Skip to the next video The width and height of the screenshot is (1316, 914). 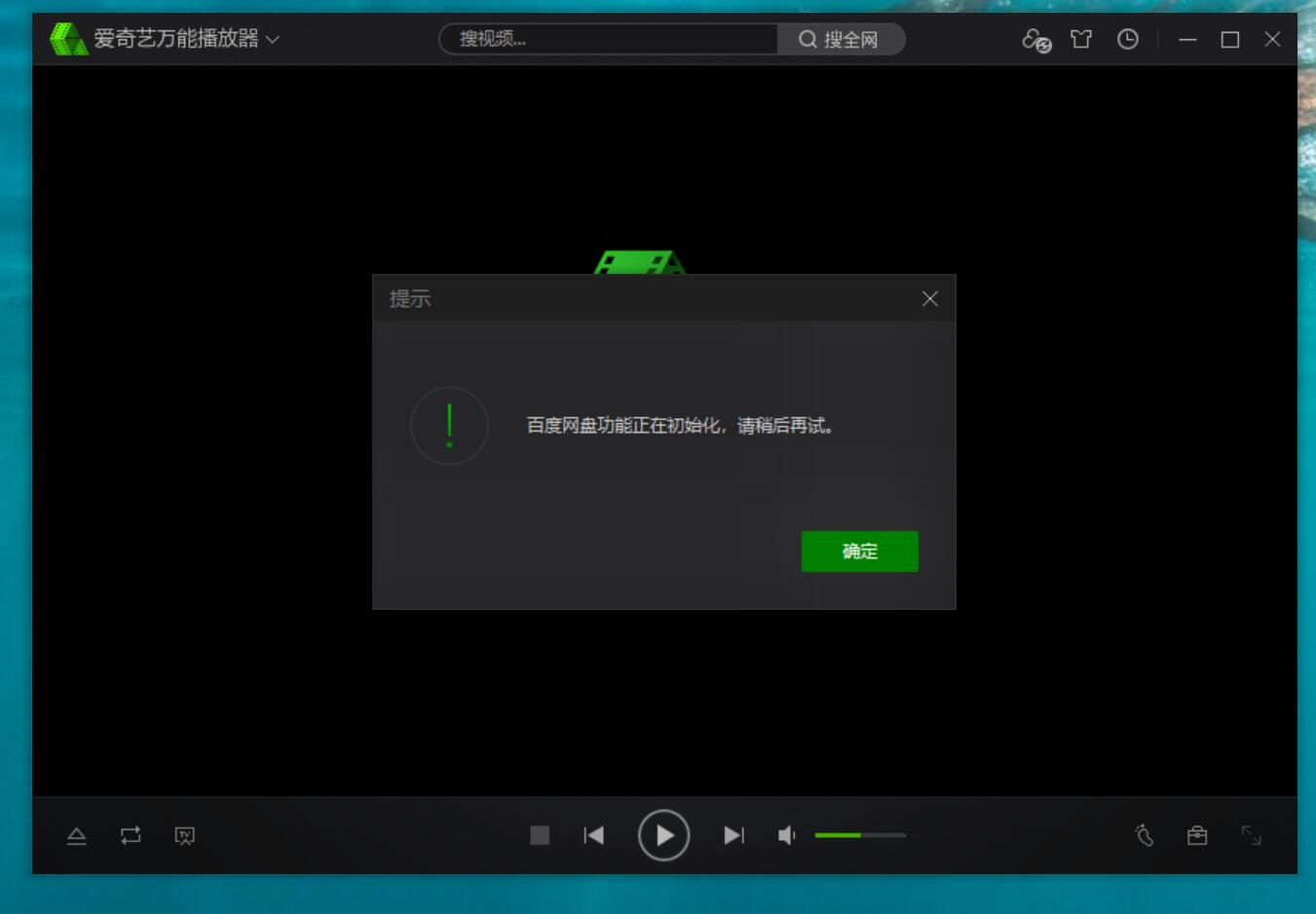pyautogui.click(x=733, y=835)
